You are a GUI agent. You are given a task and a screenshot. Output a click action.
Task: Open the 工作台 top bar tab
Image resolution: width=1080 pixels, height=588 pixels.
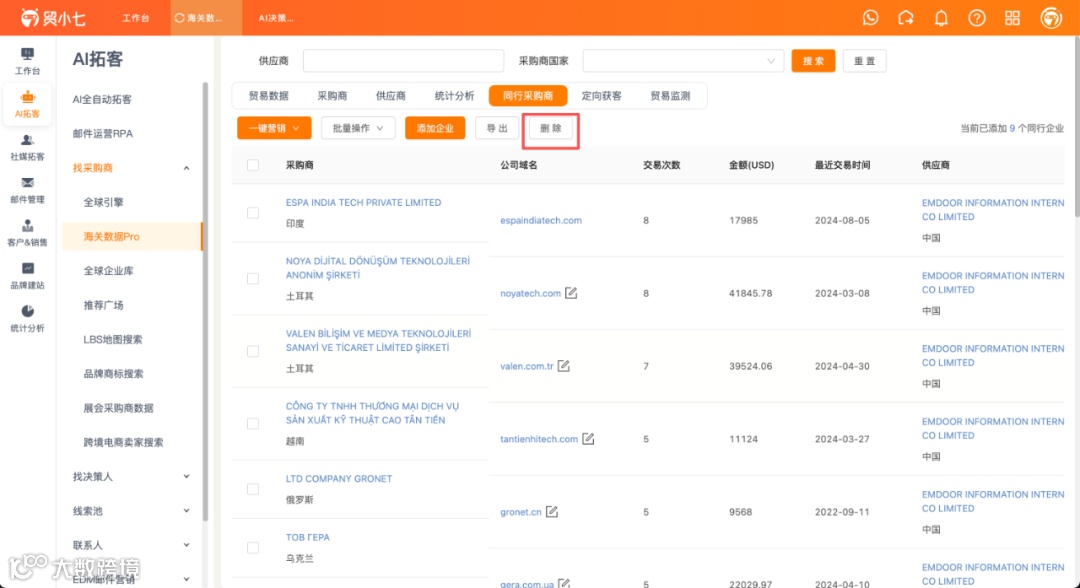click(136, 18)
